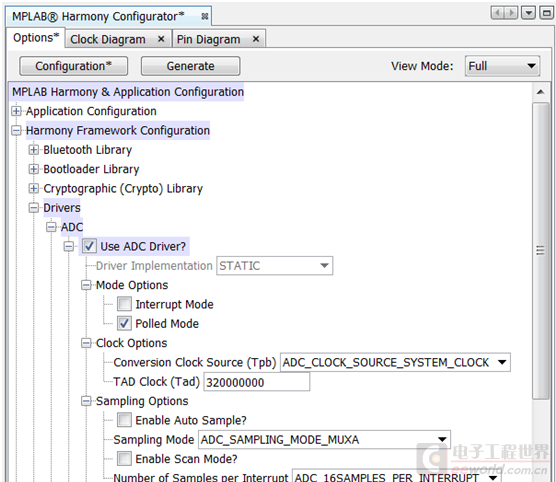The width and height of the screenshot is (556, 482).
Task: Select MPLAB Harmony & Application Configuration row
Action: pyautogui.click(x=128, y=92)
